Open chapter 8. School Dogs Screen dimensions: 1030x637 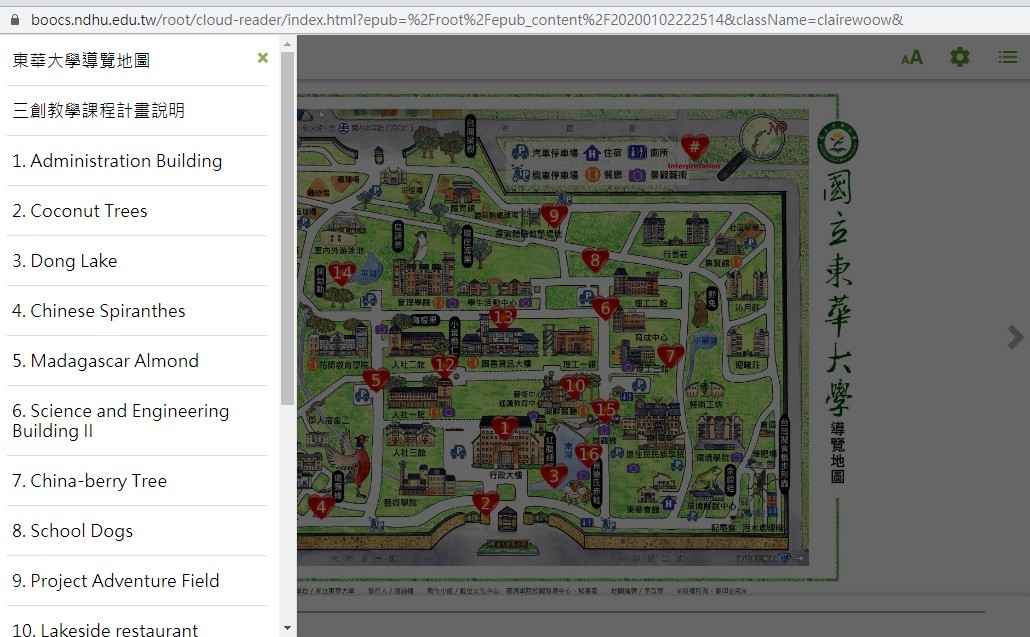click(x=72, y=531)
